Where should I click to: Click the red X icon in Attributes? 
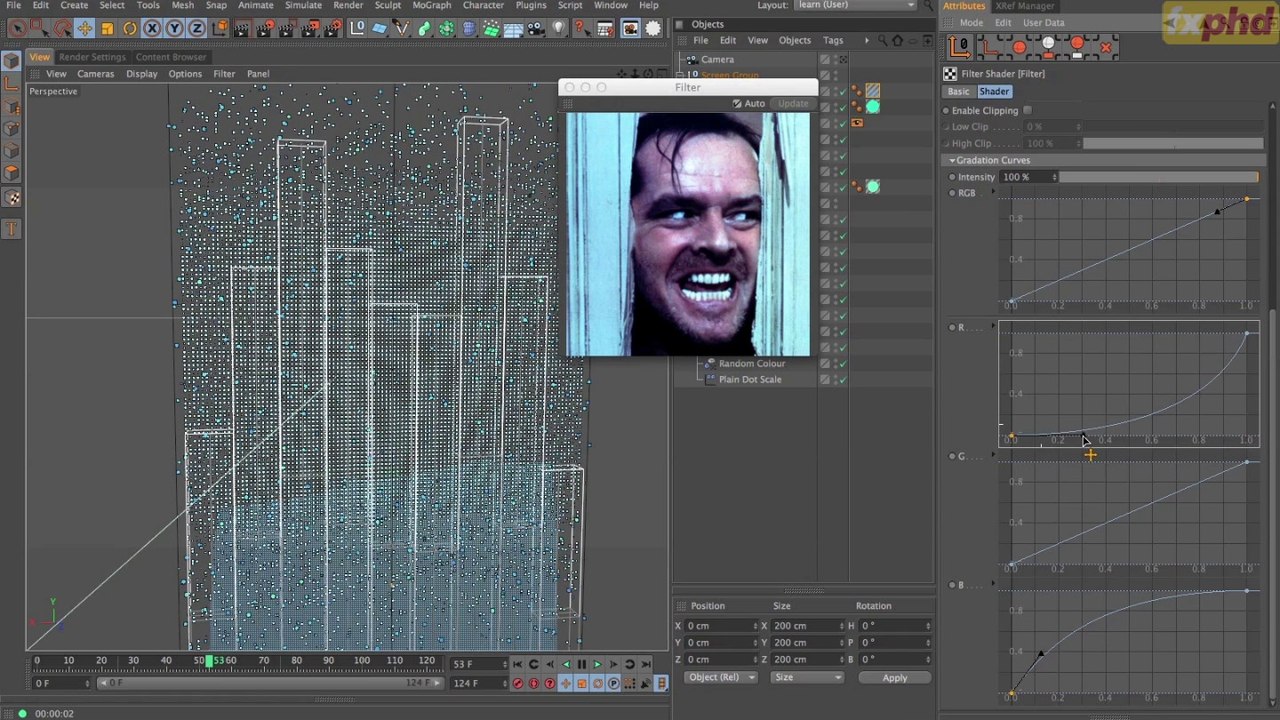pyautogui.click(x=1106, y=46)
